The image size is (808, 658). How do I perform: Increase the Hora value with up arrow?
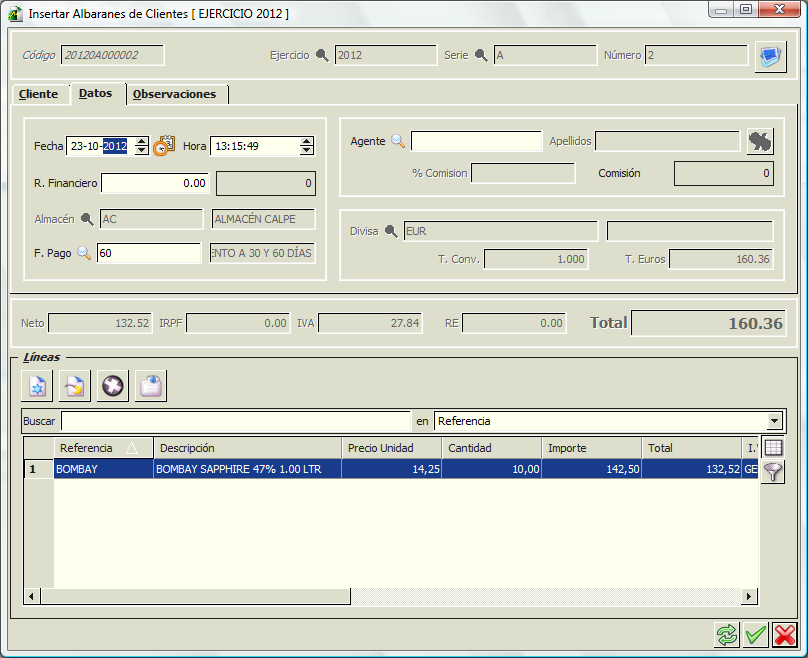click(307, 141)
